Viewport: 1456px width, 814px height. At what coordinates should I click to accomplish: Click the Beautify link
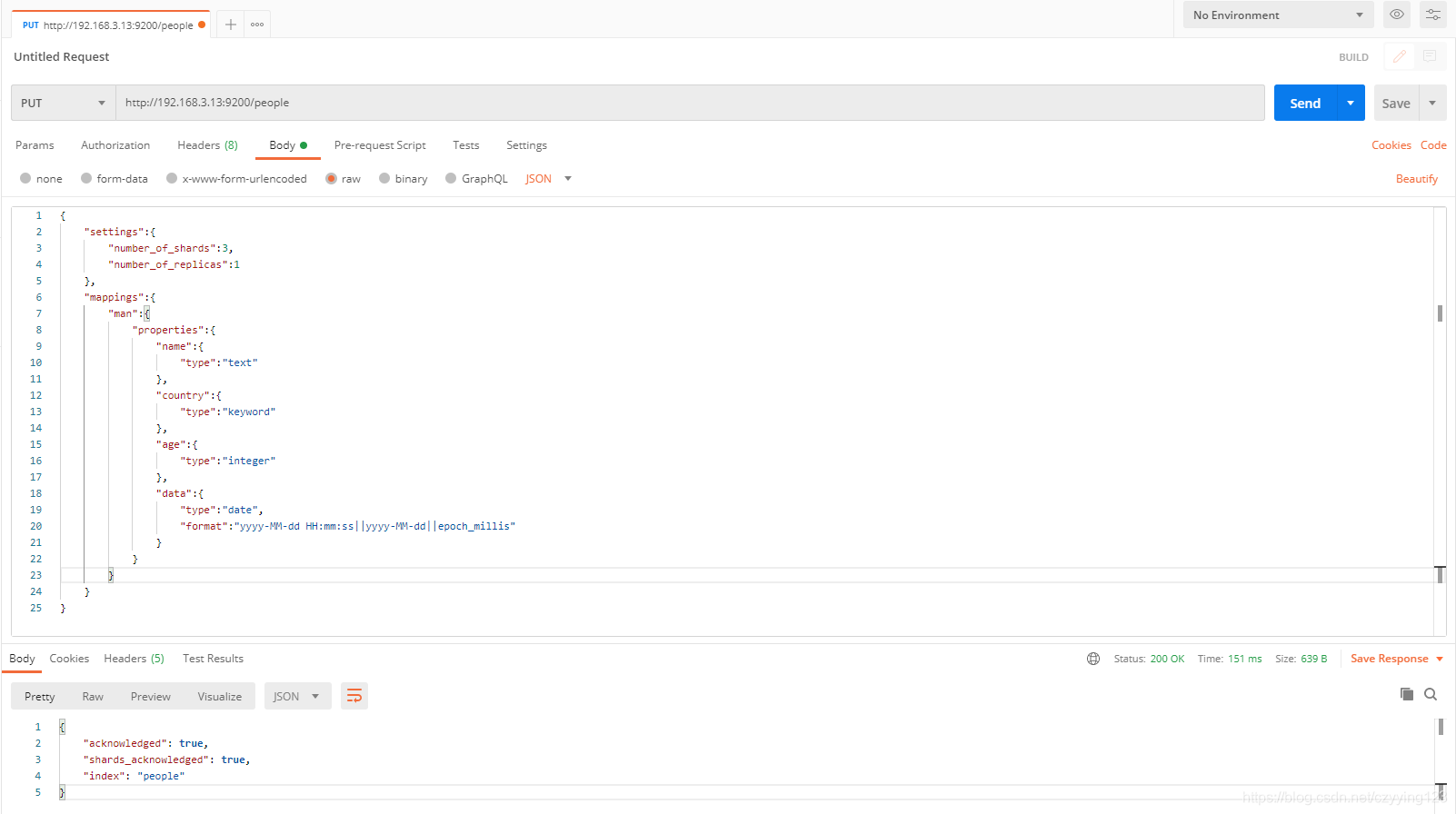tap(1417, 179)
